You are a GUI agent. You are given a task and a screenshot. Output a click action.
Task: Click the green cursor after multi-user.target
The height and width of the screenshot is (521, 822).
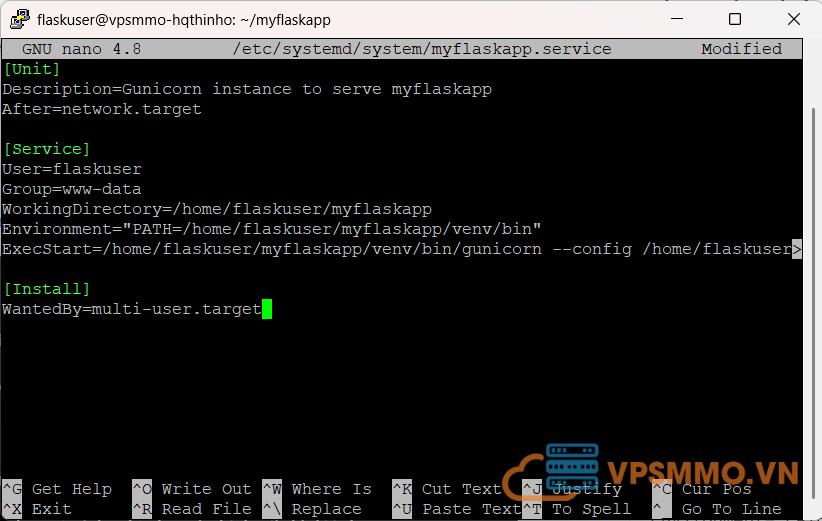(x=267, y=309)
